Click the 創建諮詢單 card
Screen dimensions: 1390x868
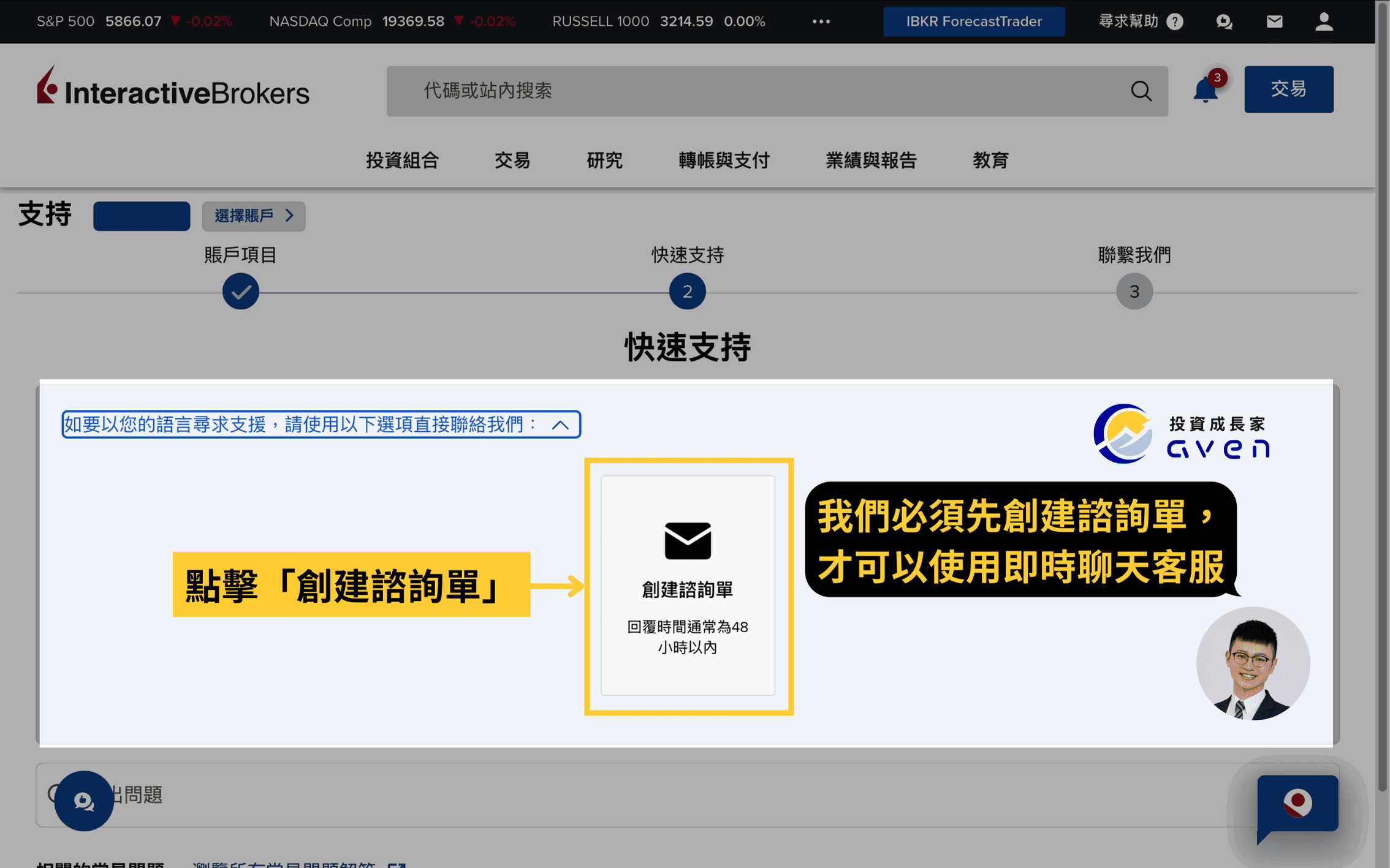point(688,585)
